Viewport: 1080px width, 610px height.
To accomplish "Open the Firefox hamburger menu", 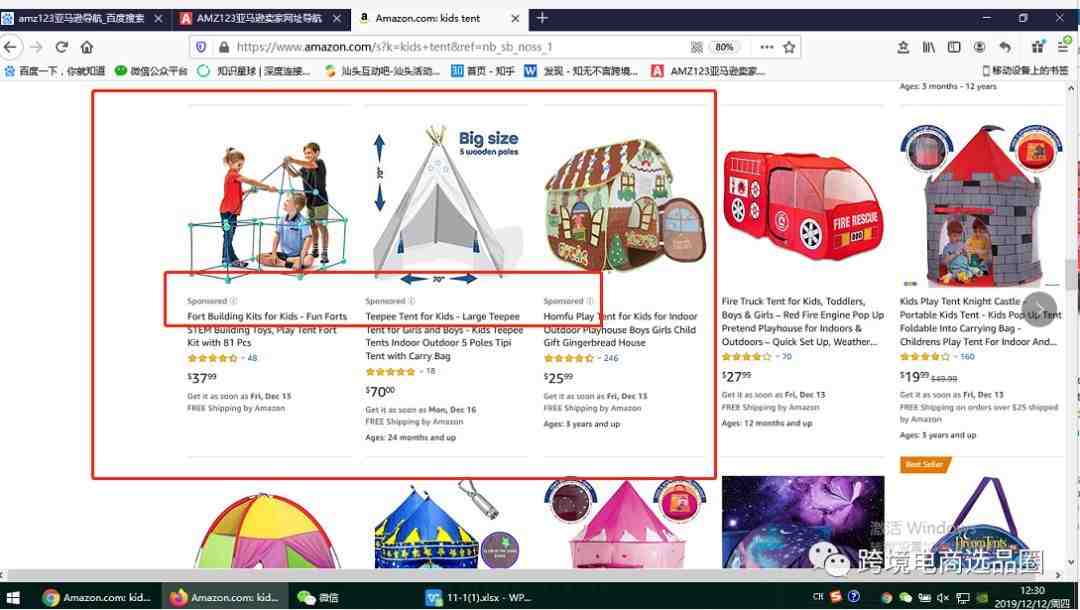I will pyautogui.click(x=1063, y=47).
